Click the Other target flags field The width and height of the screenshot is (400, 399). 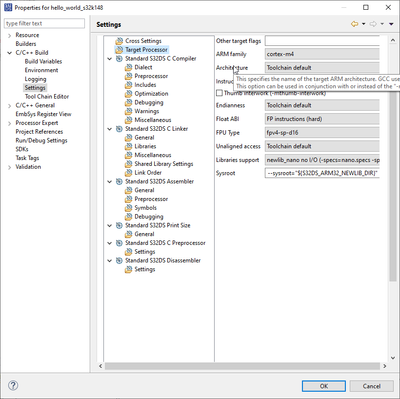(322, 41)
